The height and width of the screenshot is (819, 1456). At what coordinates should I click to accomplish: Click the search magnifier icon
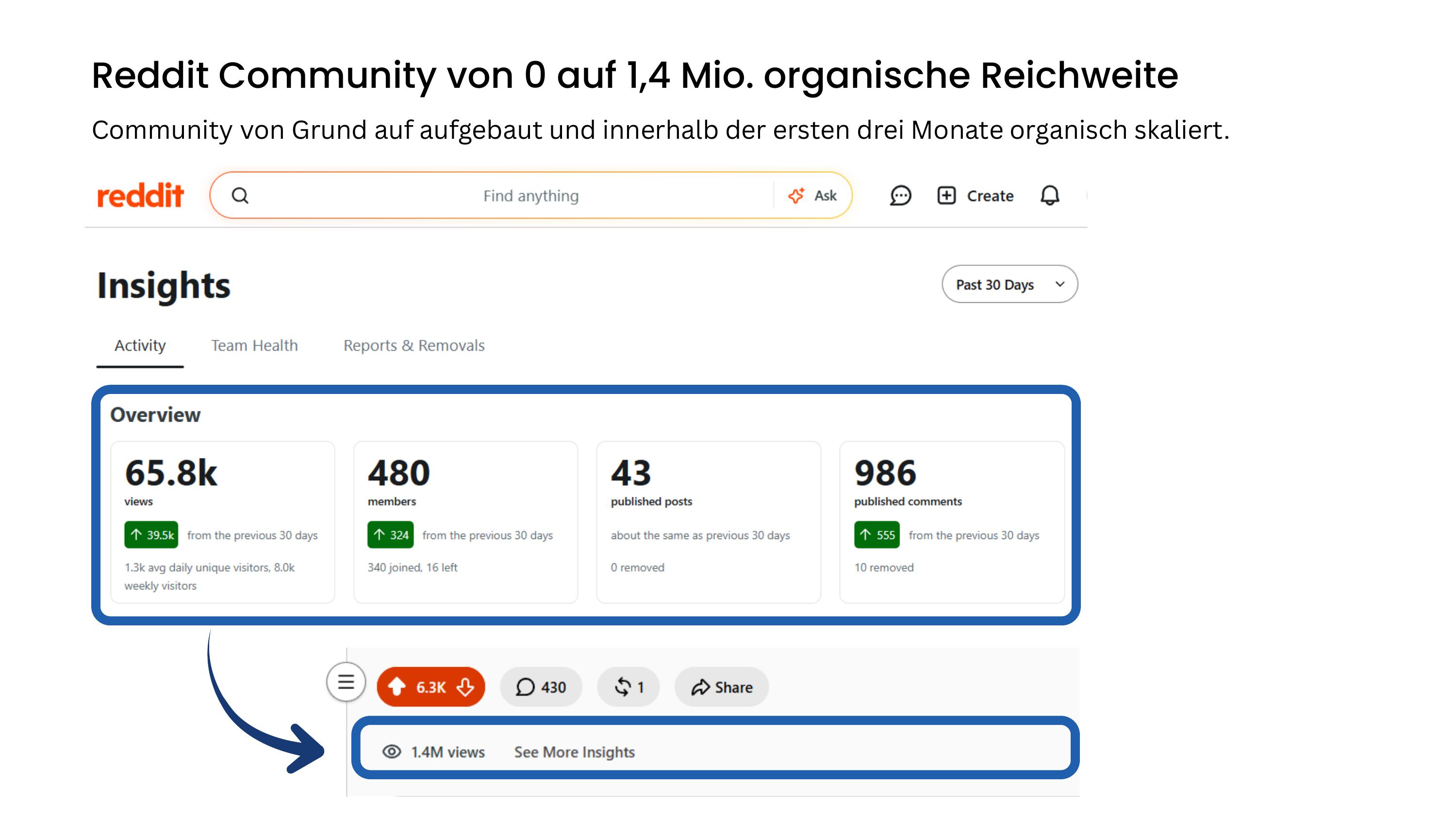pos(240,196)
